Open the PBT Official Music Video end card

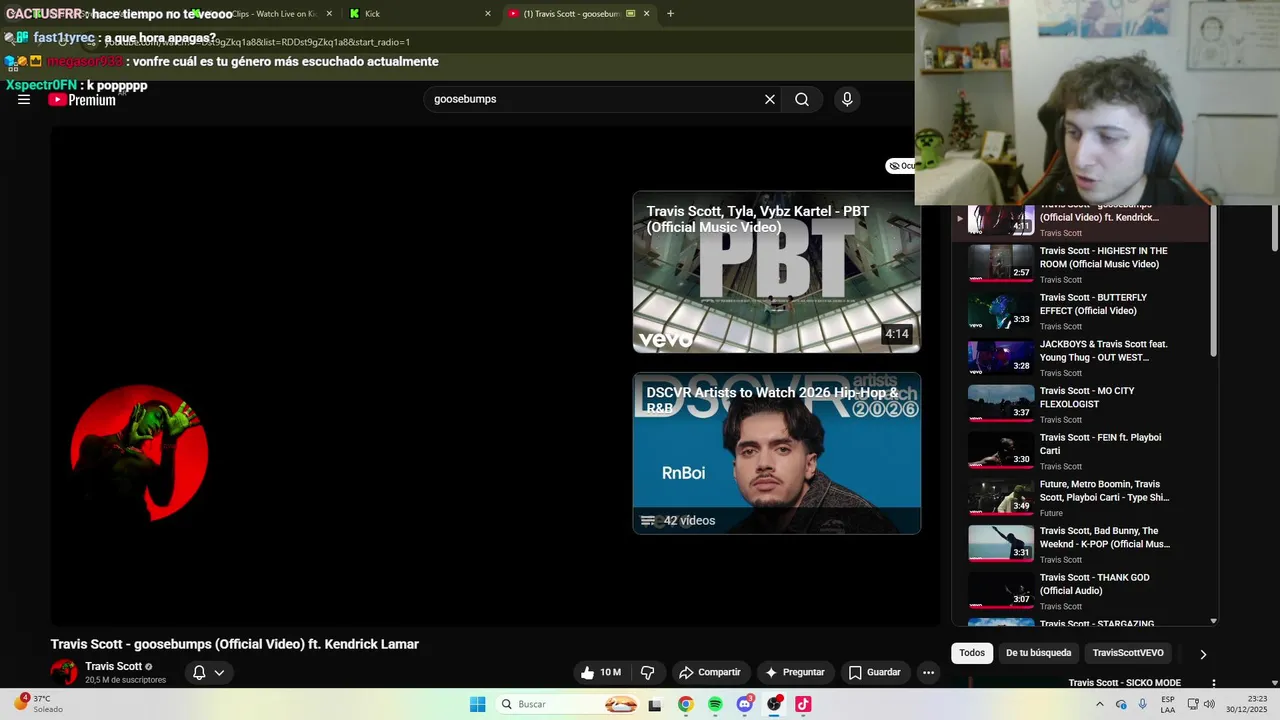click(777, 272)
